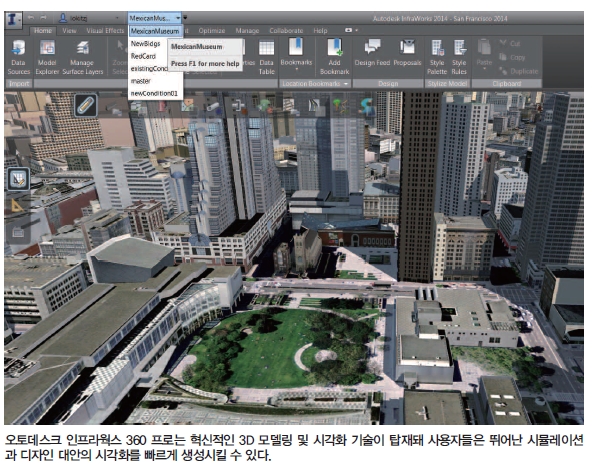Image resolution: width=595 pixels, height=472 pixels.
Task: Switch to the Optimize tab
Action: pyautogui.click(x=212, y=31)
